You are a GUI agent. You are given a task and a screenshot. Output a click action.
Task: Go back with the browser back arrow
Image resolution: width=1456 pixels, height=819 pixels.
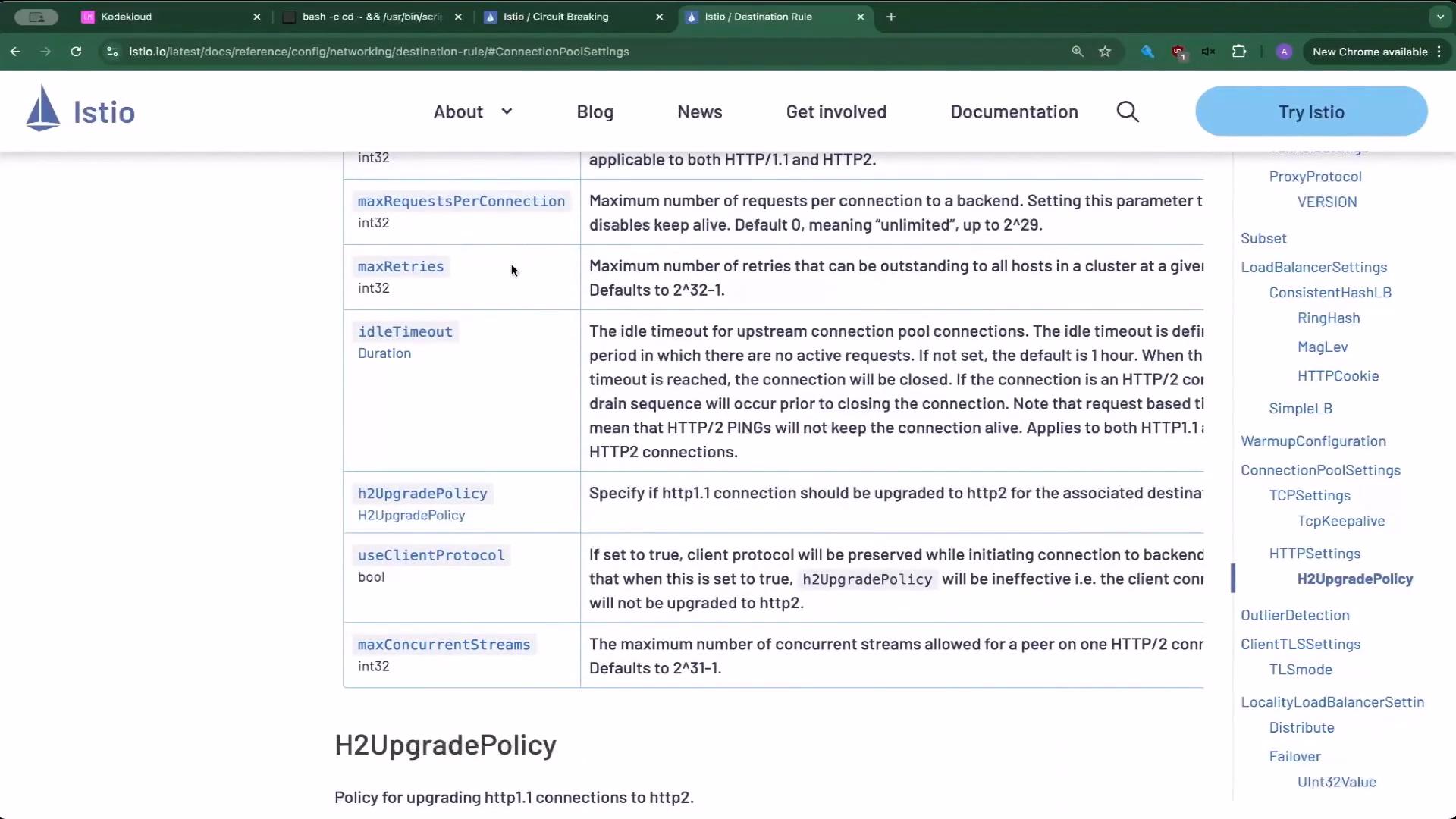pyautogui.click(x=15, y=52)
